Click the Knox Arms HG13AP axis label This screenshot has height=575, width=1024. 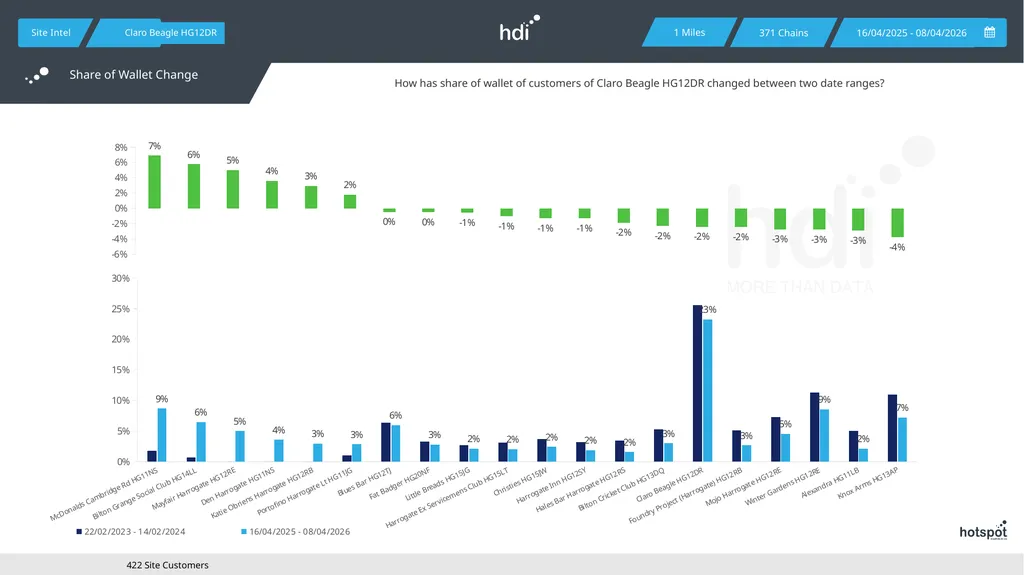[x=867, y=484]
